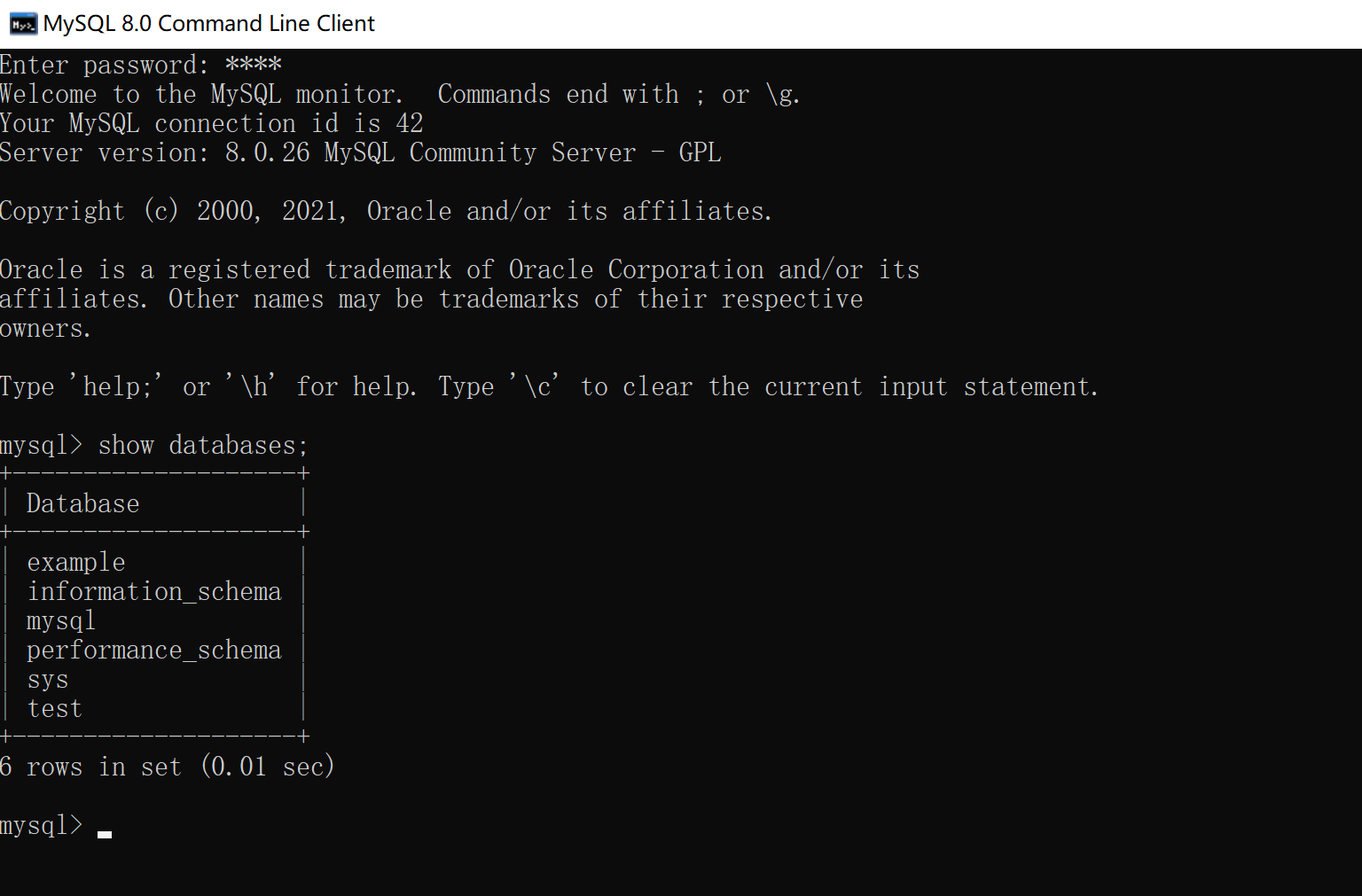Click the active 'mysql>' prompt line
1362x896 pixels.
pos(42,824)
